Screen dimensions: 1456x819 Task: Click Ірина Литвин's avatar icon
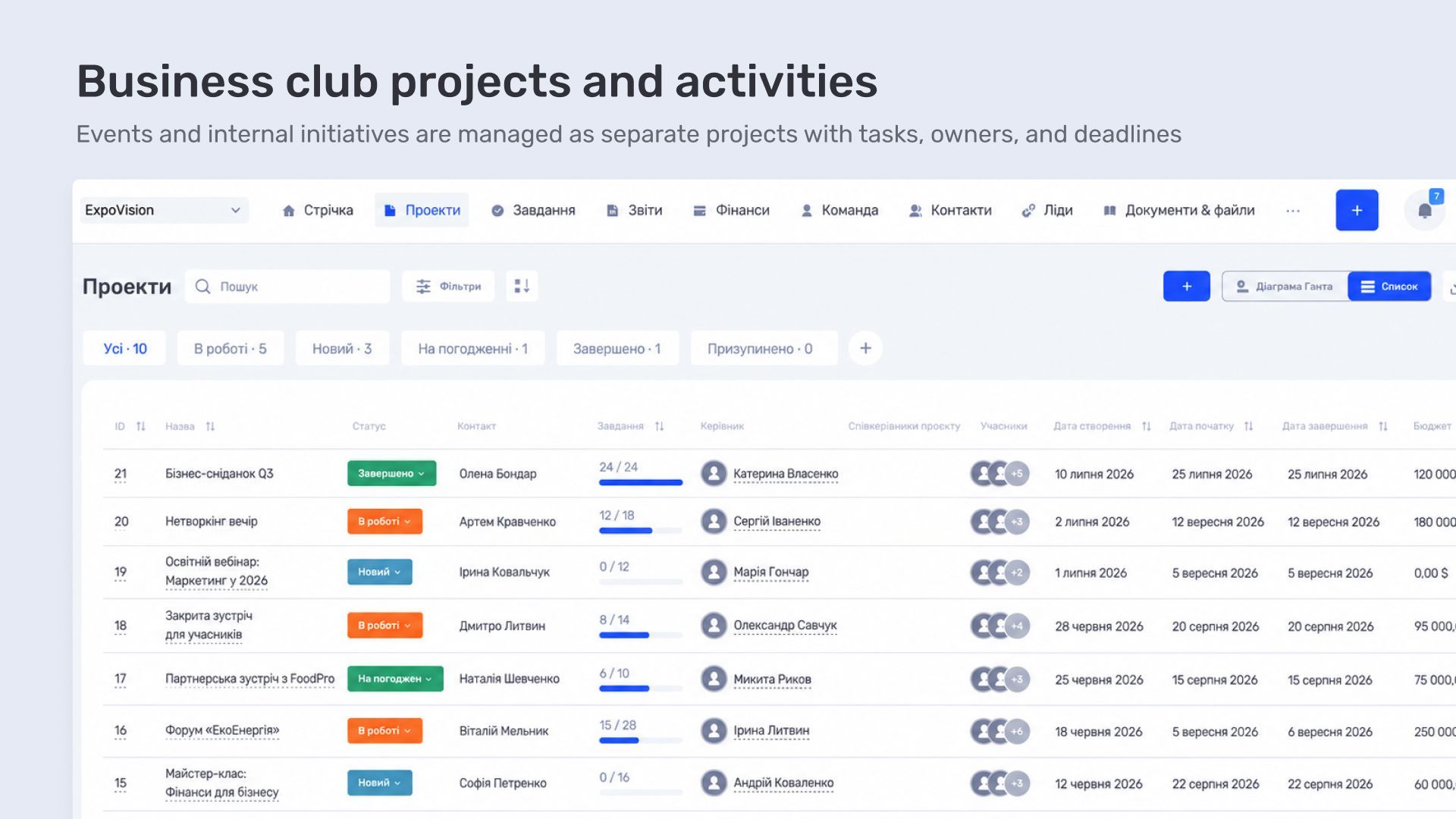(714, 730)
